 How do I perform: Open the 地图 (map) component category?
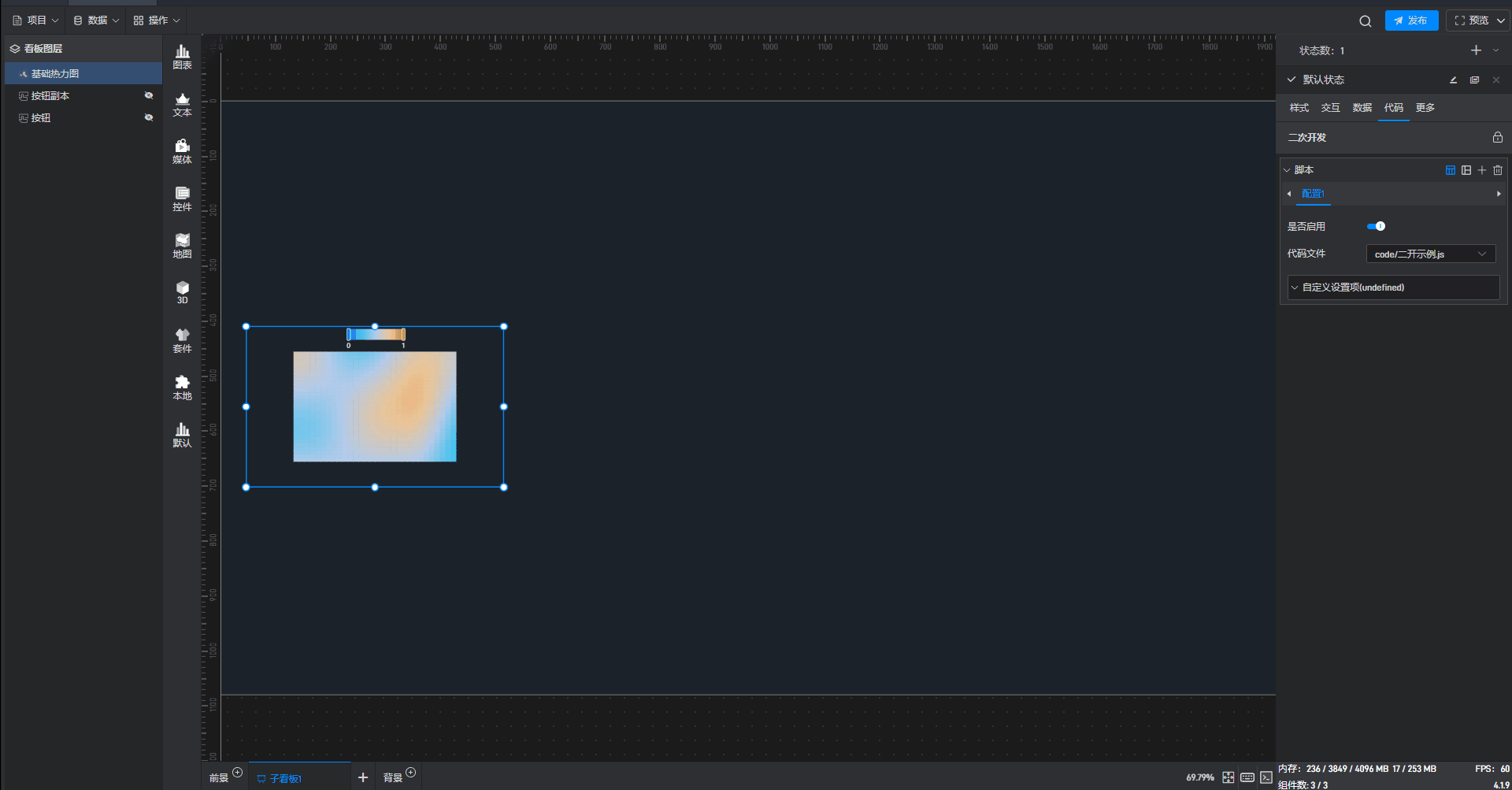(182, 246)
